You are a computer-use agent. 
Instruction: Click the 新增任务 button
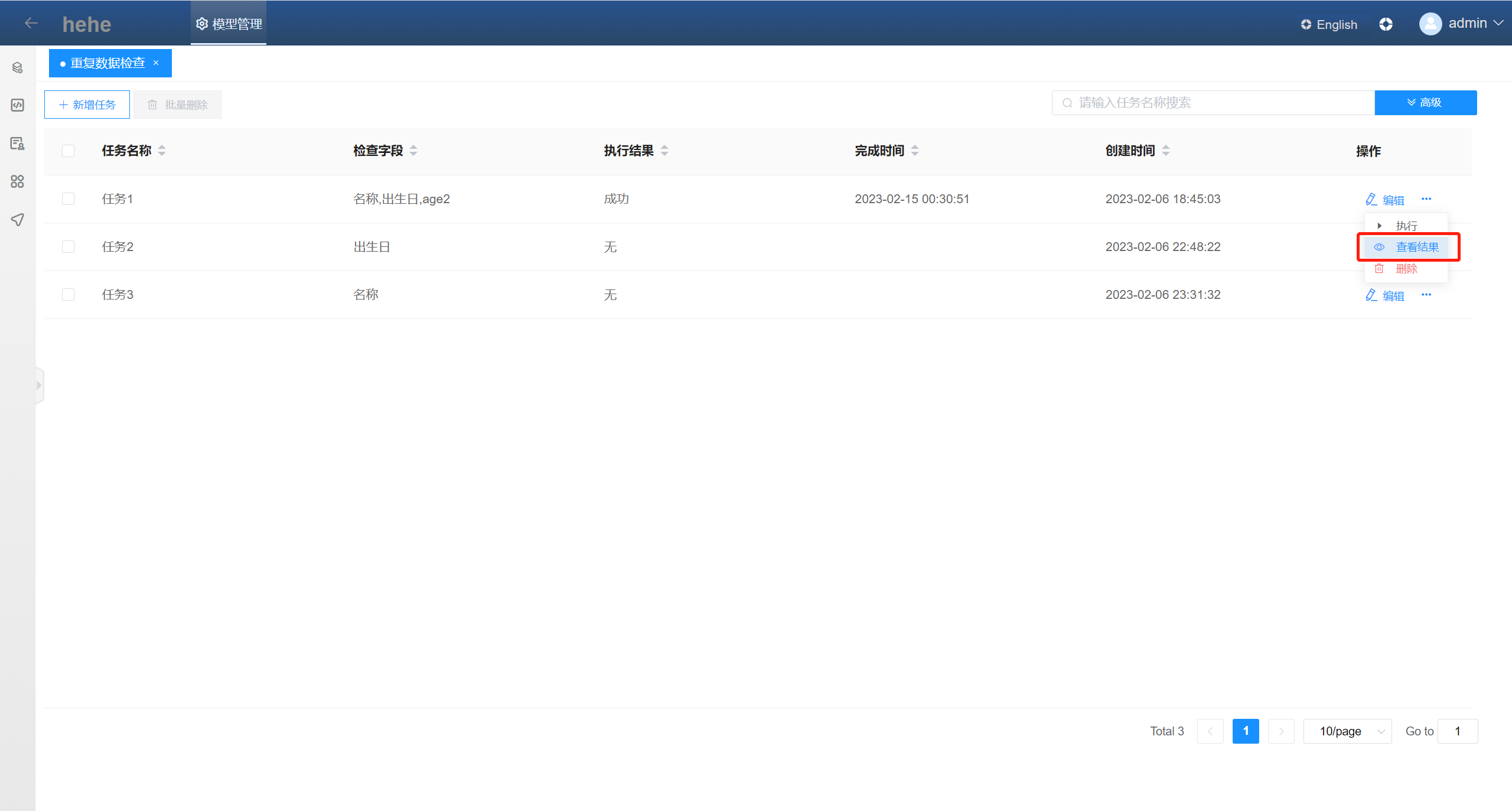[x=87, y=105]
